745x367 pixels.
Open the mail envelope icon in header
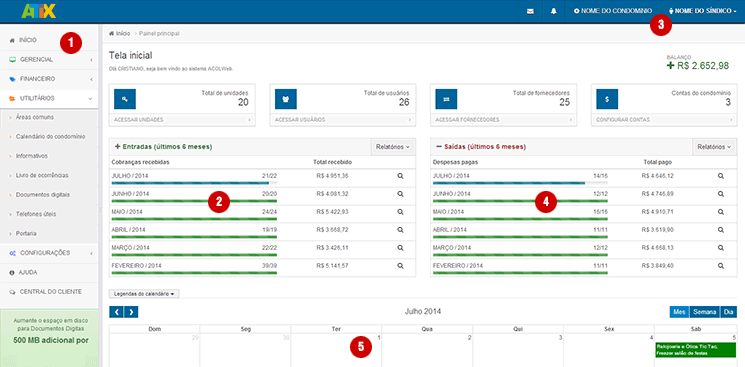[x=530, y=11]
